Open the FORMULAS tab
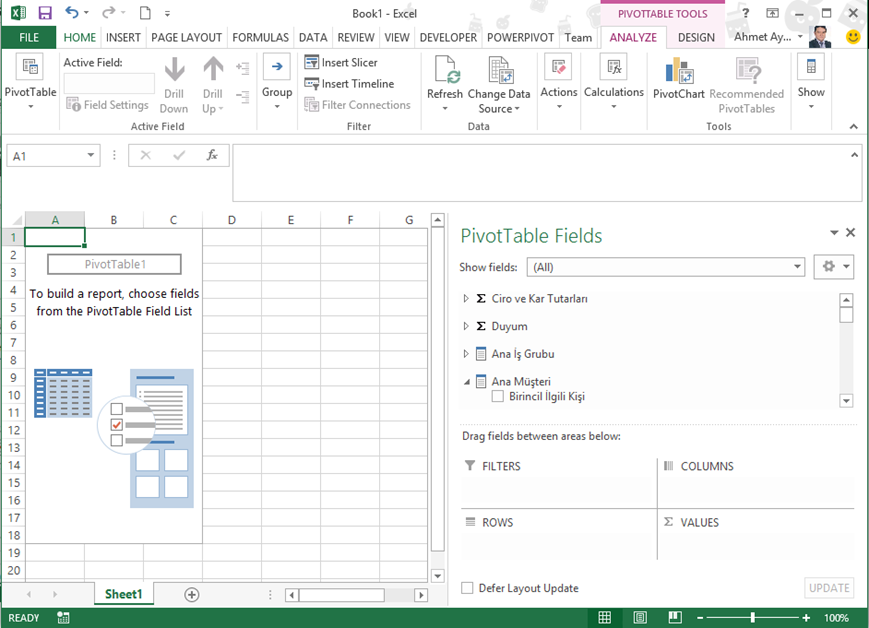Screen dimensions: 869x628 [x=260, y=37]
